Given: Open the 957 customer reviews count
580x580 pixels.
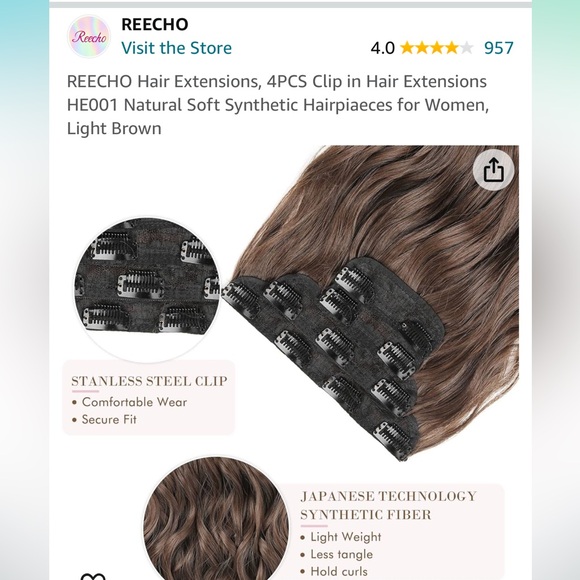Looking at the screenshot, I should pos(499,48).
